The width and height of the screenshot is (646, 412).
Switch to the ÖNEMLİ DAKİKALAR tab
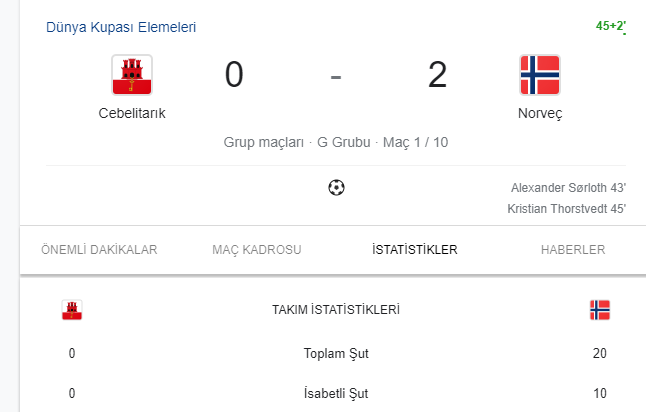[99, 250]
